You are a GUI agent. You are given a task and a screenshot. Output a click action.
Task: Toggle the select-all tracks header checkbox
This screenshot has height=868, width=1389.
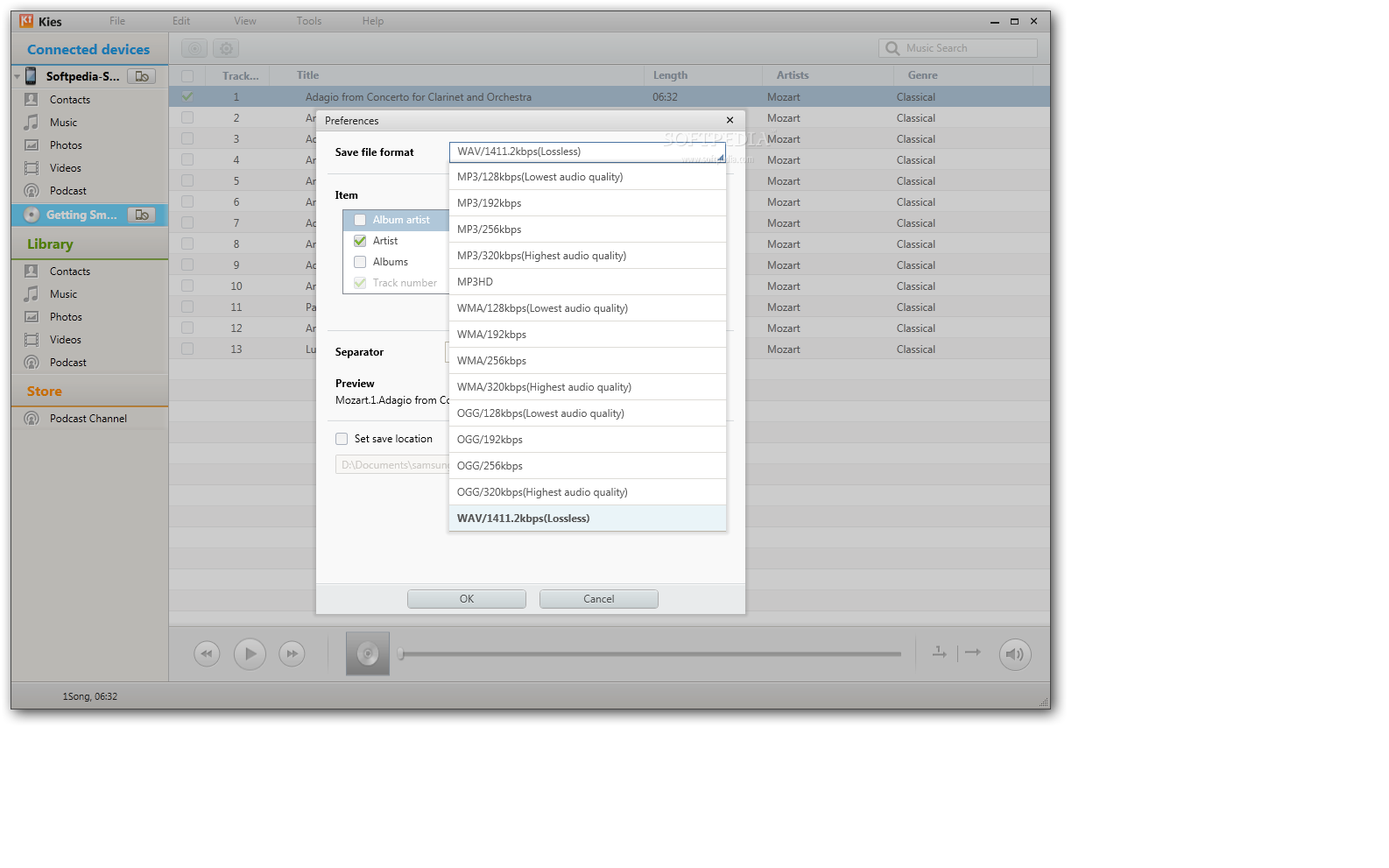coord(187,76)
